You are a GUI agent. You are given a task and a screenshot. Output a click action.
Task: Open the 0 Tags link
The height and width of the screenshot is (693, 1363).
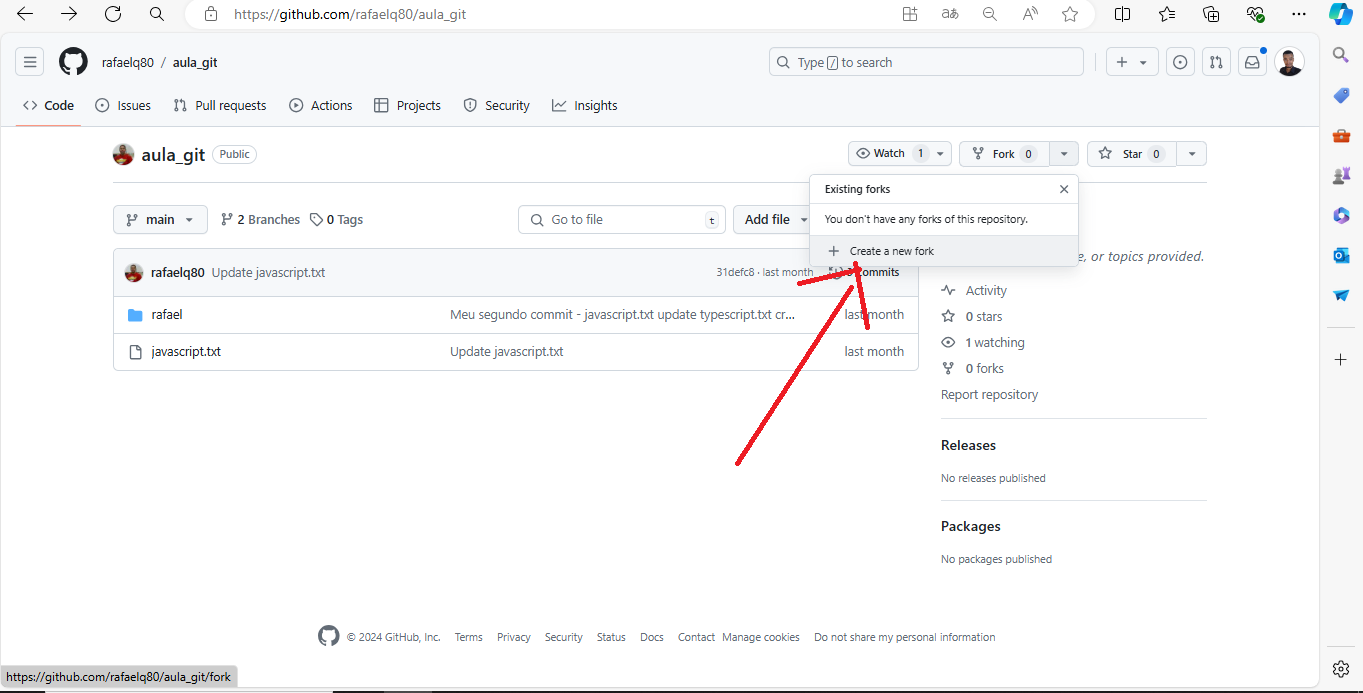pyautogui.click(x=336, y=219)
